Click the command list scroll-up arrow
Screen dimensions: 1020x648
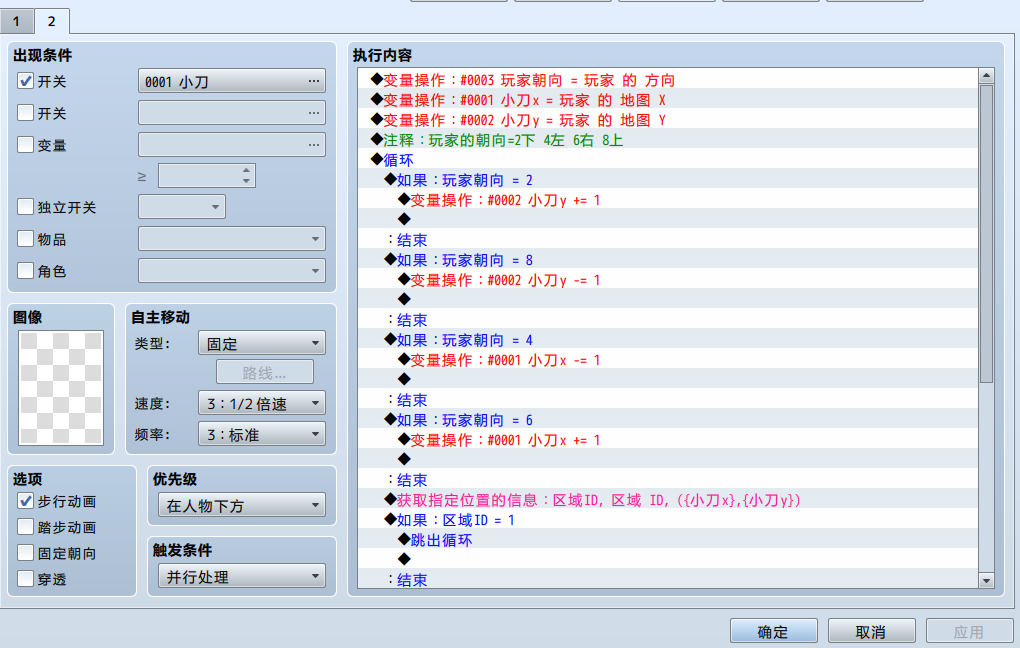986,76
